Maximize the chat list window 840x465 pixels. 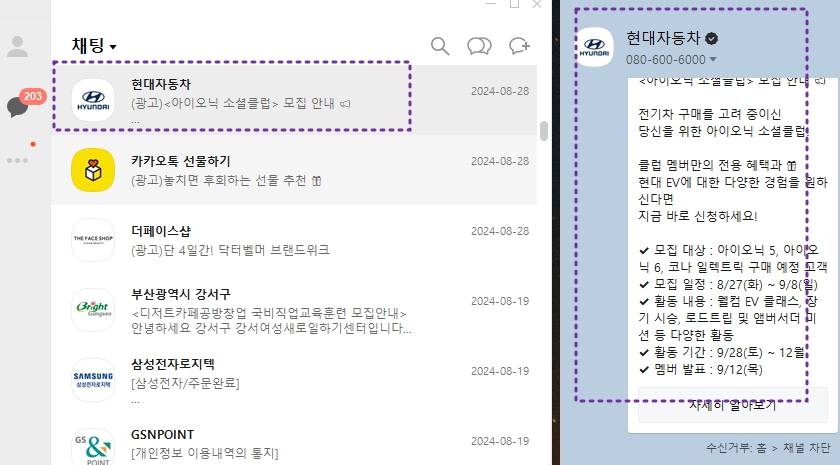point(514,4)
